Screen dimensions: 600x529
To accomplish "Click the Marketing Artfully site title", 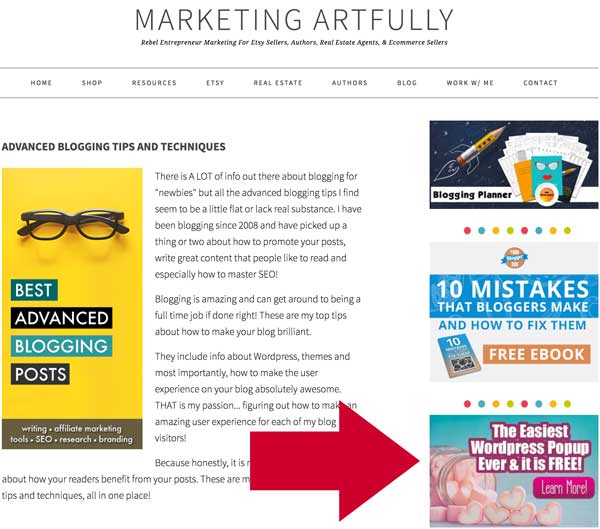I will [294, 20].
